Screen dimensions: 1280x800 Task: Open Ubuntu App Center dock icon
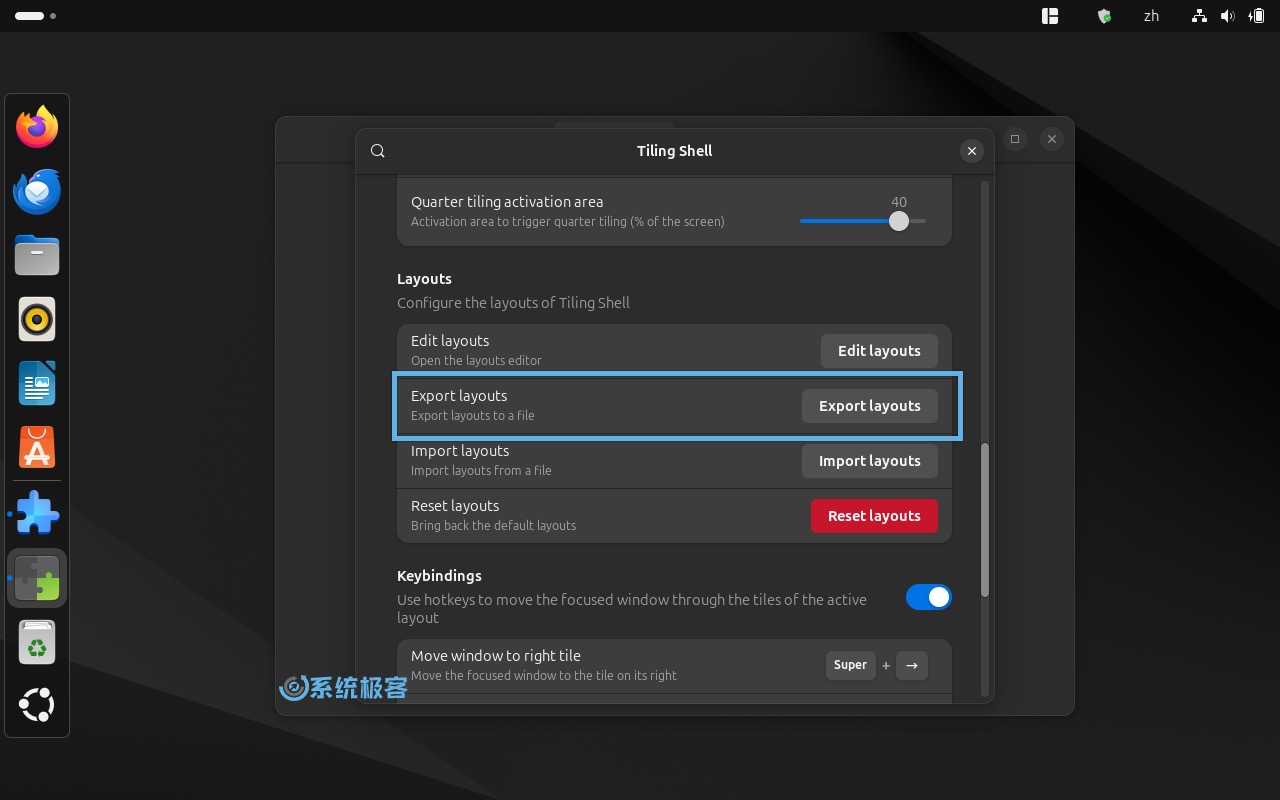pos(37,447)
